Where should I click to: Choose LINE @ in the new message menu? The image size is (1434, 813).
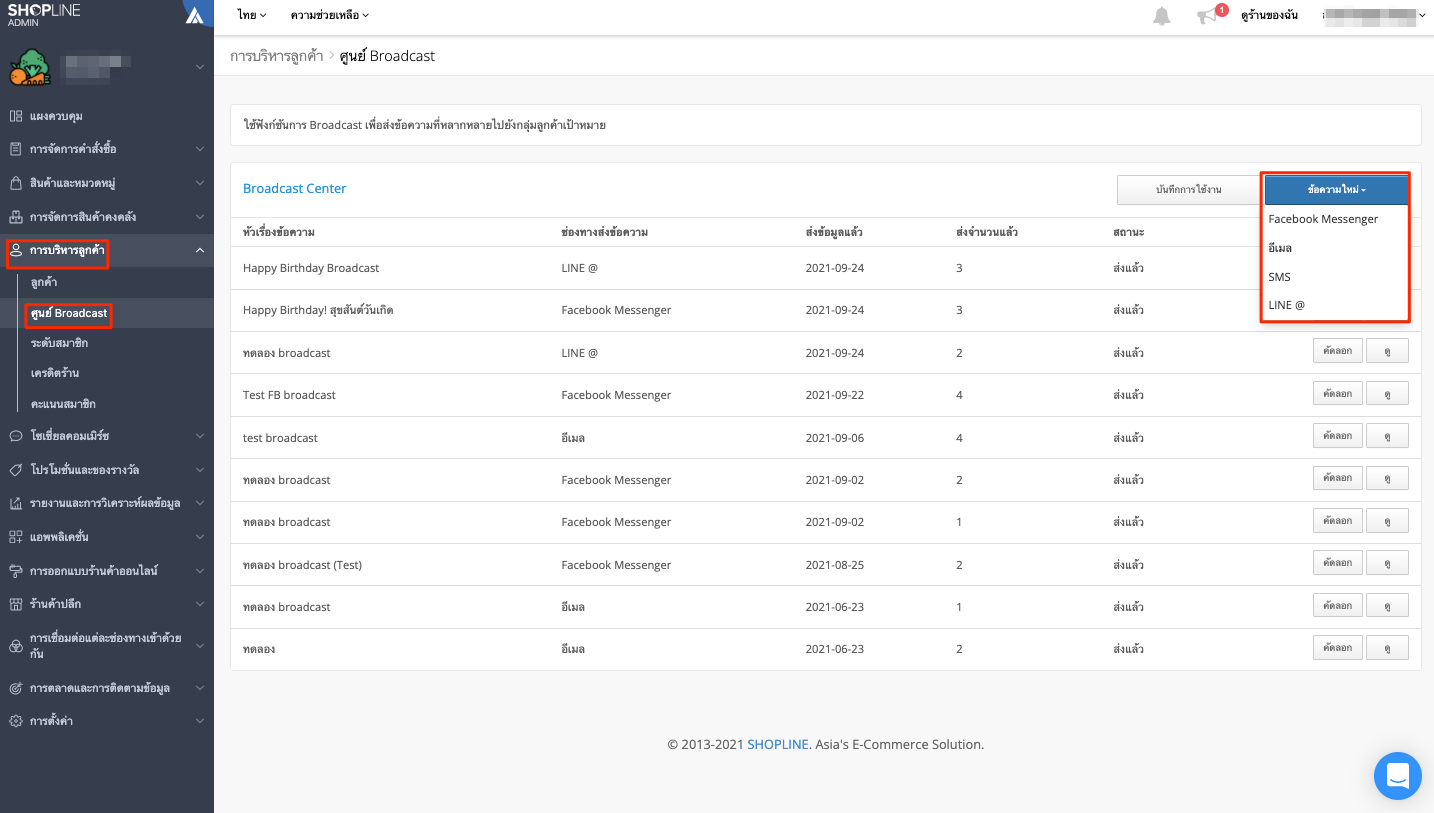click(1286, 305)
